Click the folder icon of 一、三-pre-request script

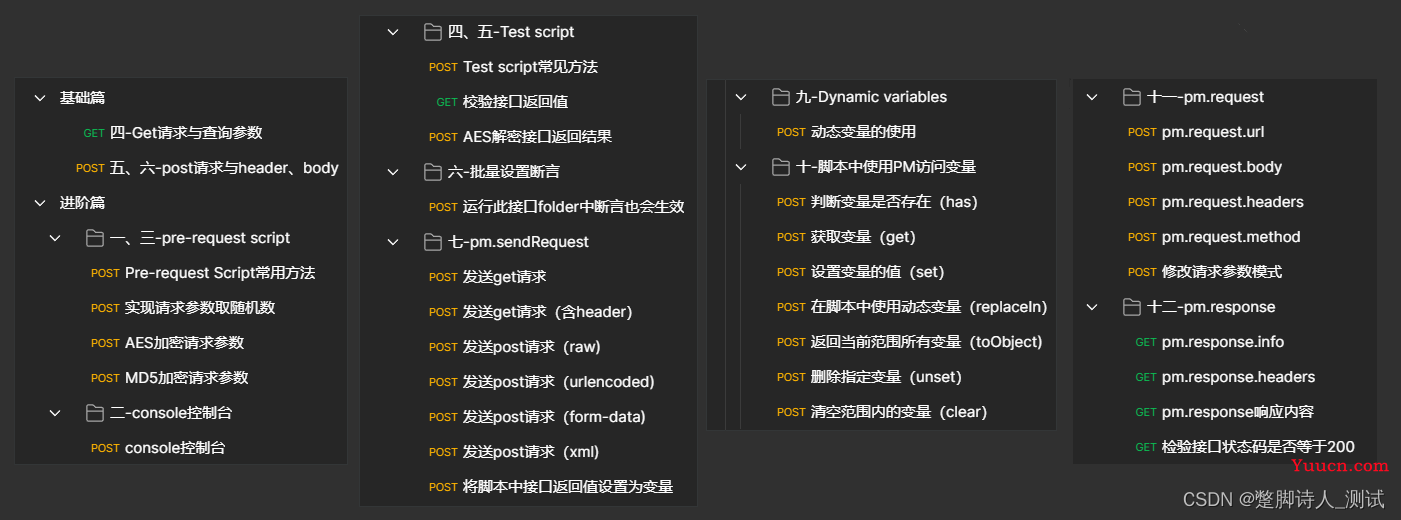click(95, 238)
